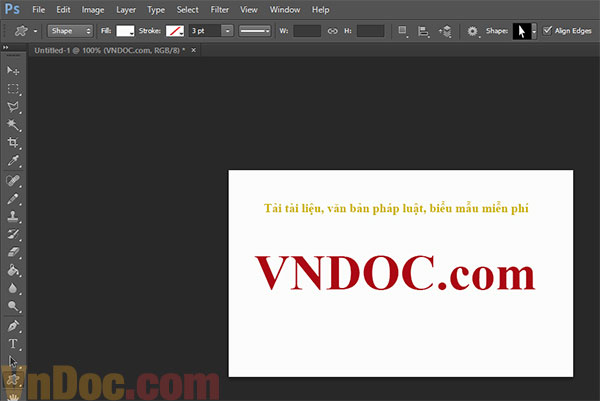Viewport: 600px width, 401px height.
Task: Click the Photoshop Ps logo
Action: [12, 9]
